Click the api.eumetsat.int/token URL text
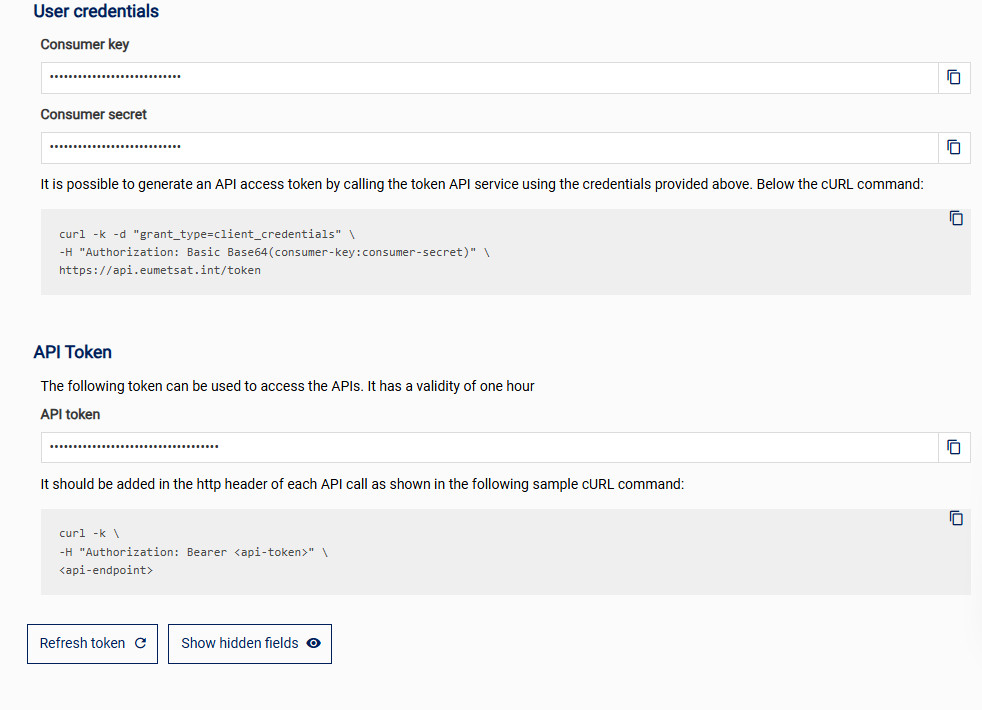The height and width of the screenshot is (710, 982). 160,270
